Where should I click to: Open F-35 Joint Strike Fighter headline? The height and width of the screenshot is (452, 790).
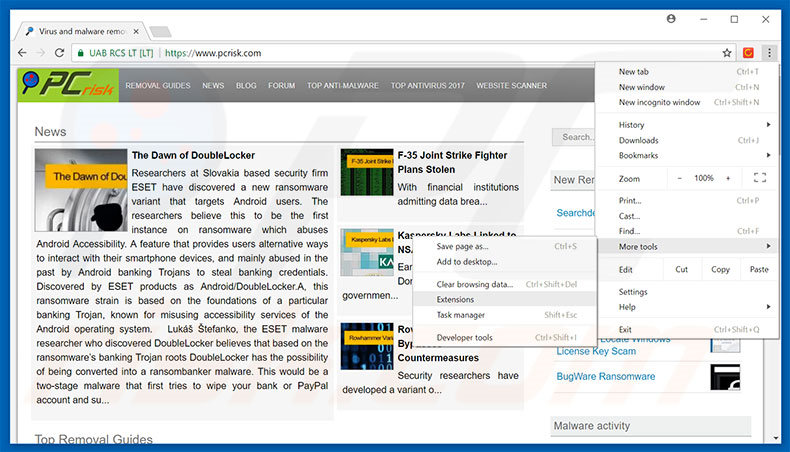(x=452, y=162)
